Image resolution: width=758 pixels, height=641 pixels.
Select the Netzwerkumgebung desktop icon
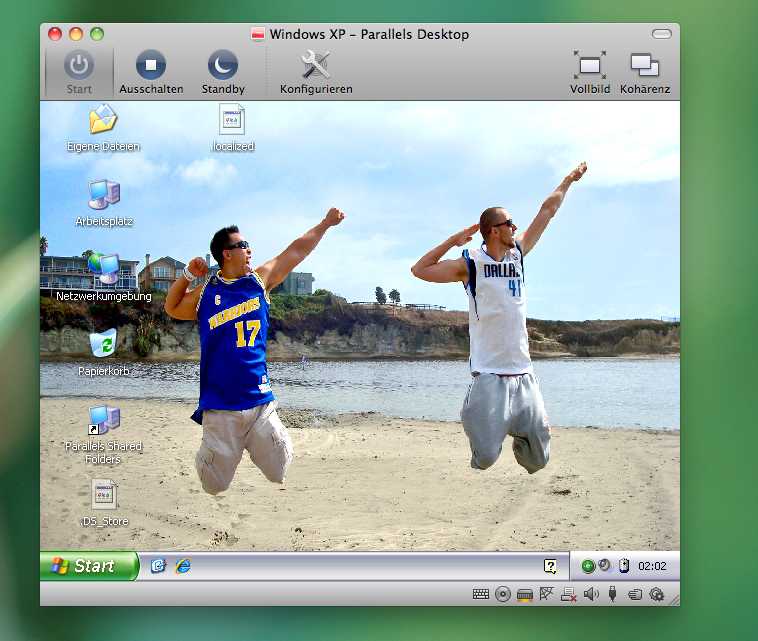click(103, 277)
